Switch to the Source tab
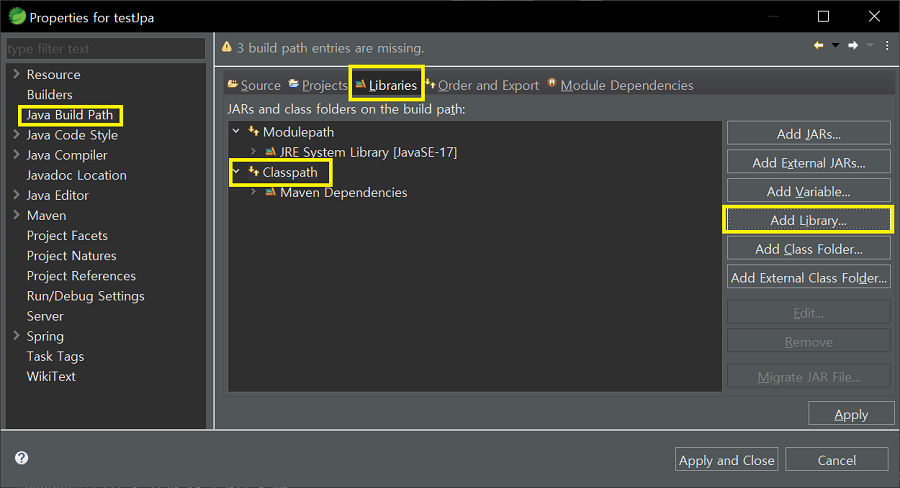Viewport: 900px width, 488px height. [254, 86]
